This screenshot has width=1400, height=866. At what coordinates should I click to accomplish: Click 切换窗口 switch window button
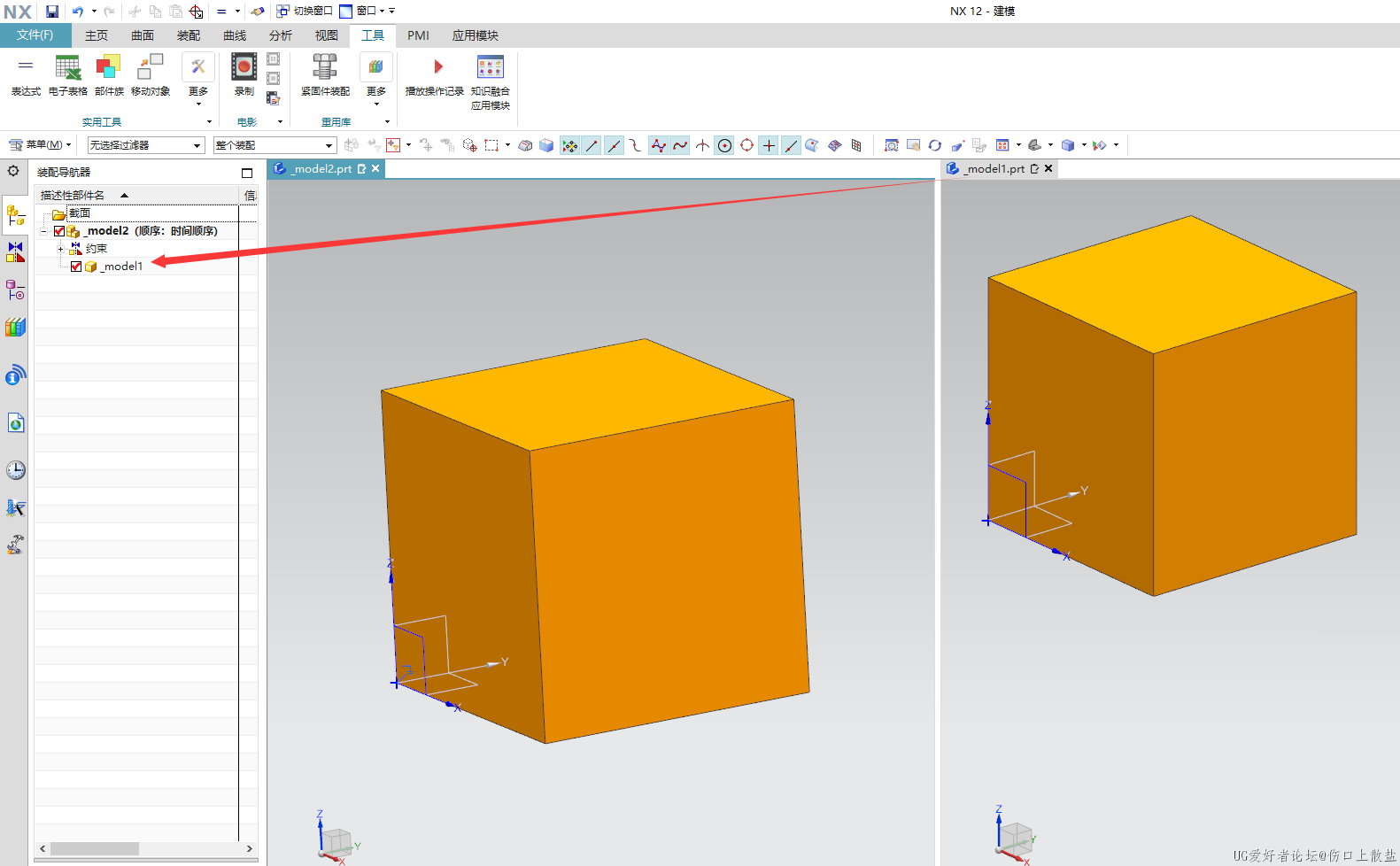305,12
